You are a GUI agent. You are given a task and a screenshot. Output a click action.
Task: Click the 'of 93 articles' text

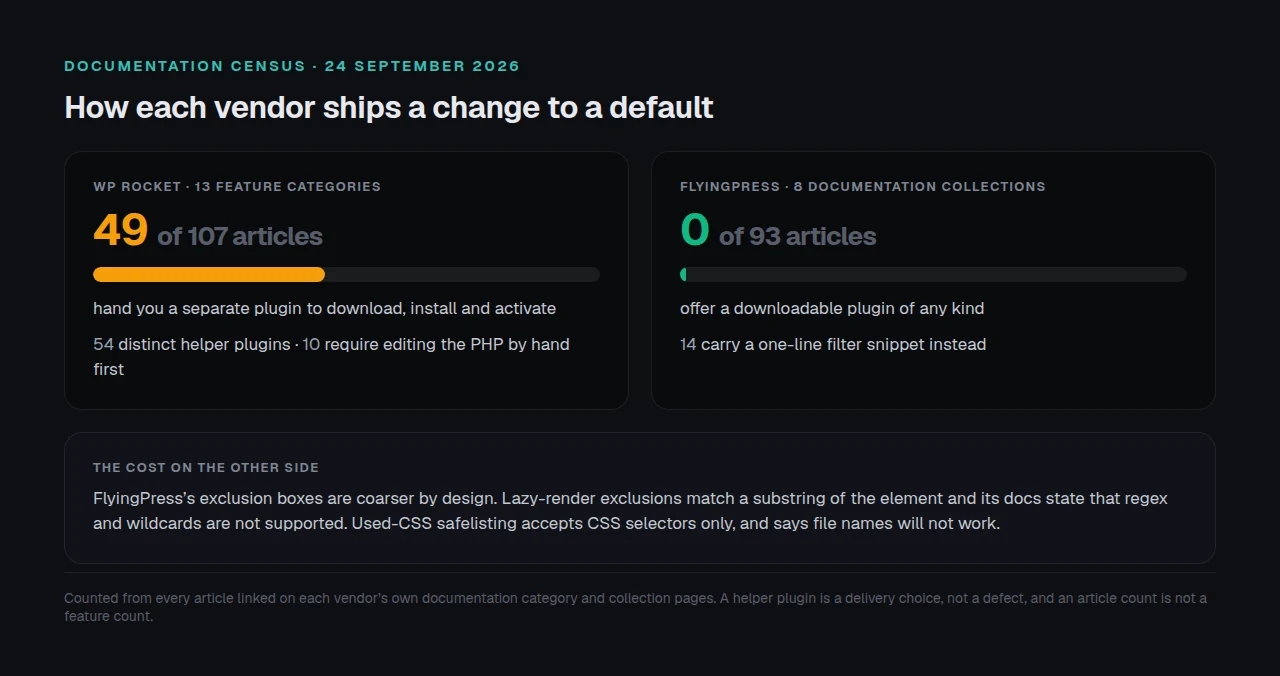(x=798, y=237)
